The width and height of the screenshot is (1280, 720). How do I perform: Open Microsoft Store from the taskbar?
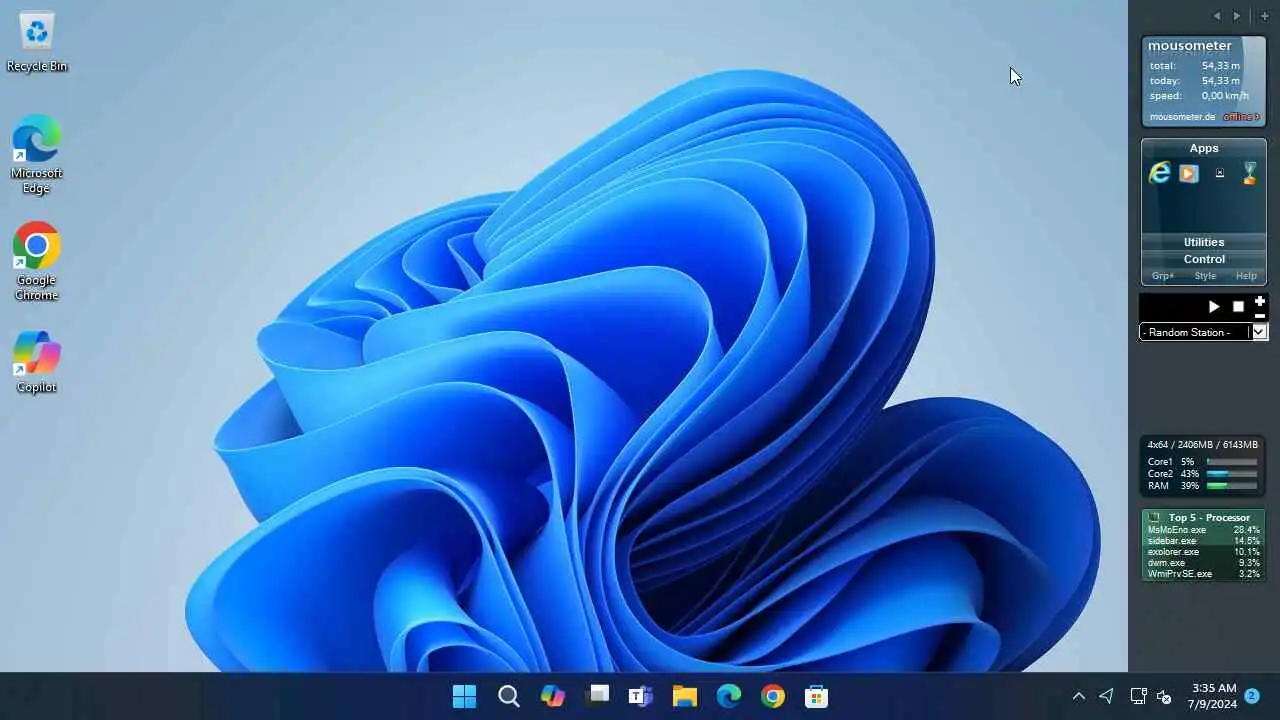click(817, 696)
